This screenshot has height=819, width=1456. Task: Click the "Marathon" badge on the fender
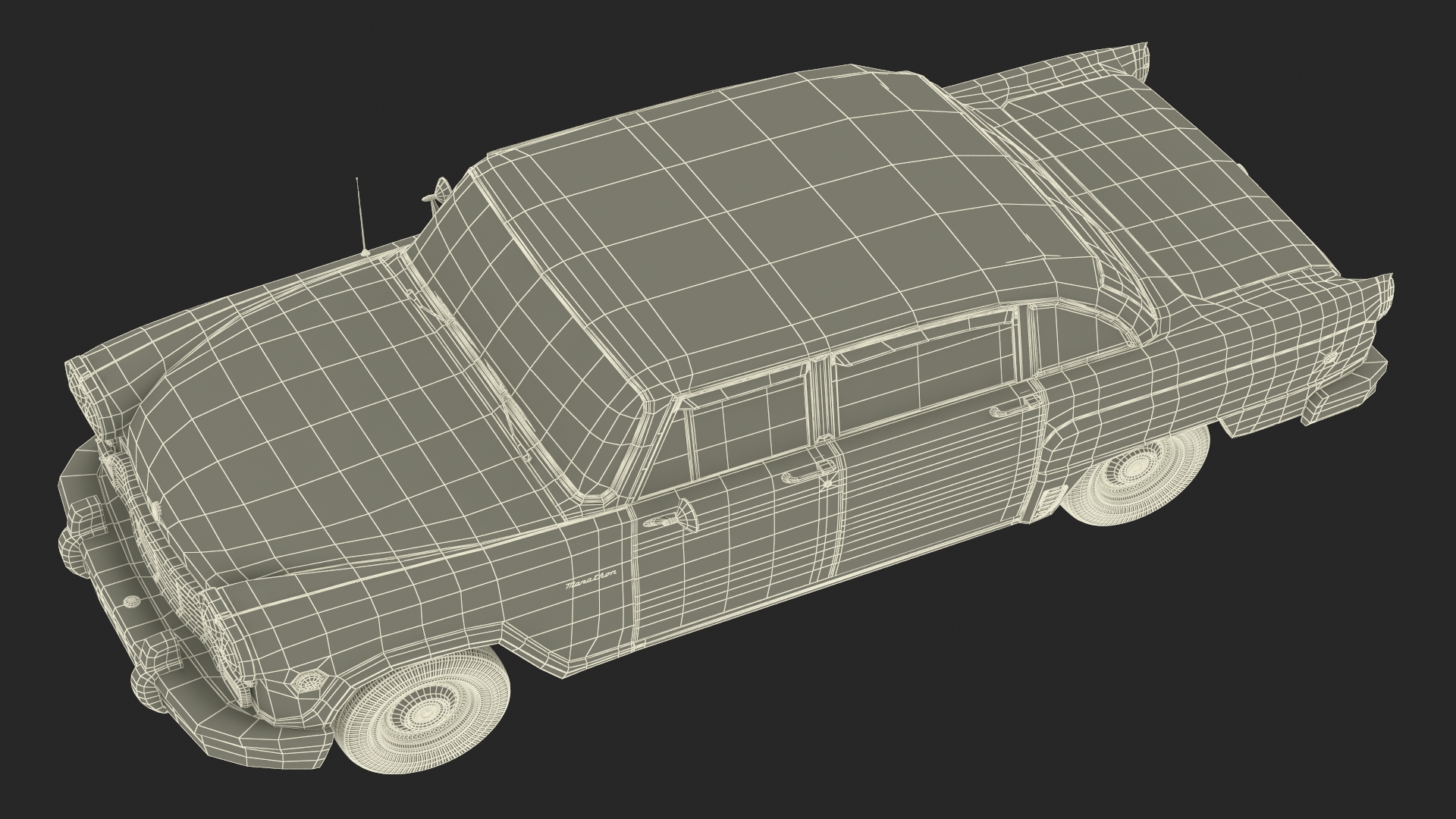[591, 579]
